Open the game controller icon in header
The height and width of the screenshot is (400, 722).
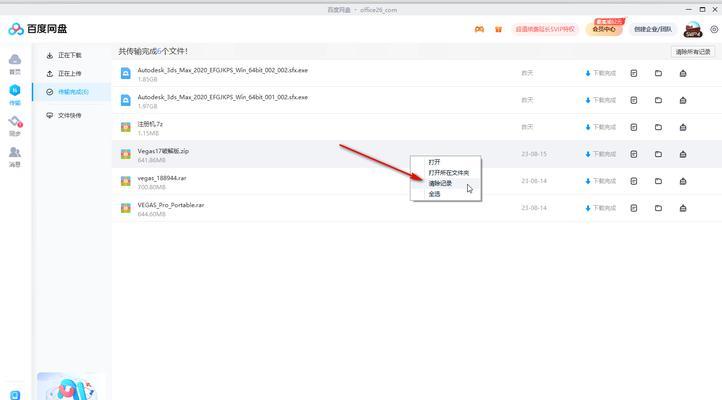click(479, 29)
